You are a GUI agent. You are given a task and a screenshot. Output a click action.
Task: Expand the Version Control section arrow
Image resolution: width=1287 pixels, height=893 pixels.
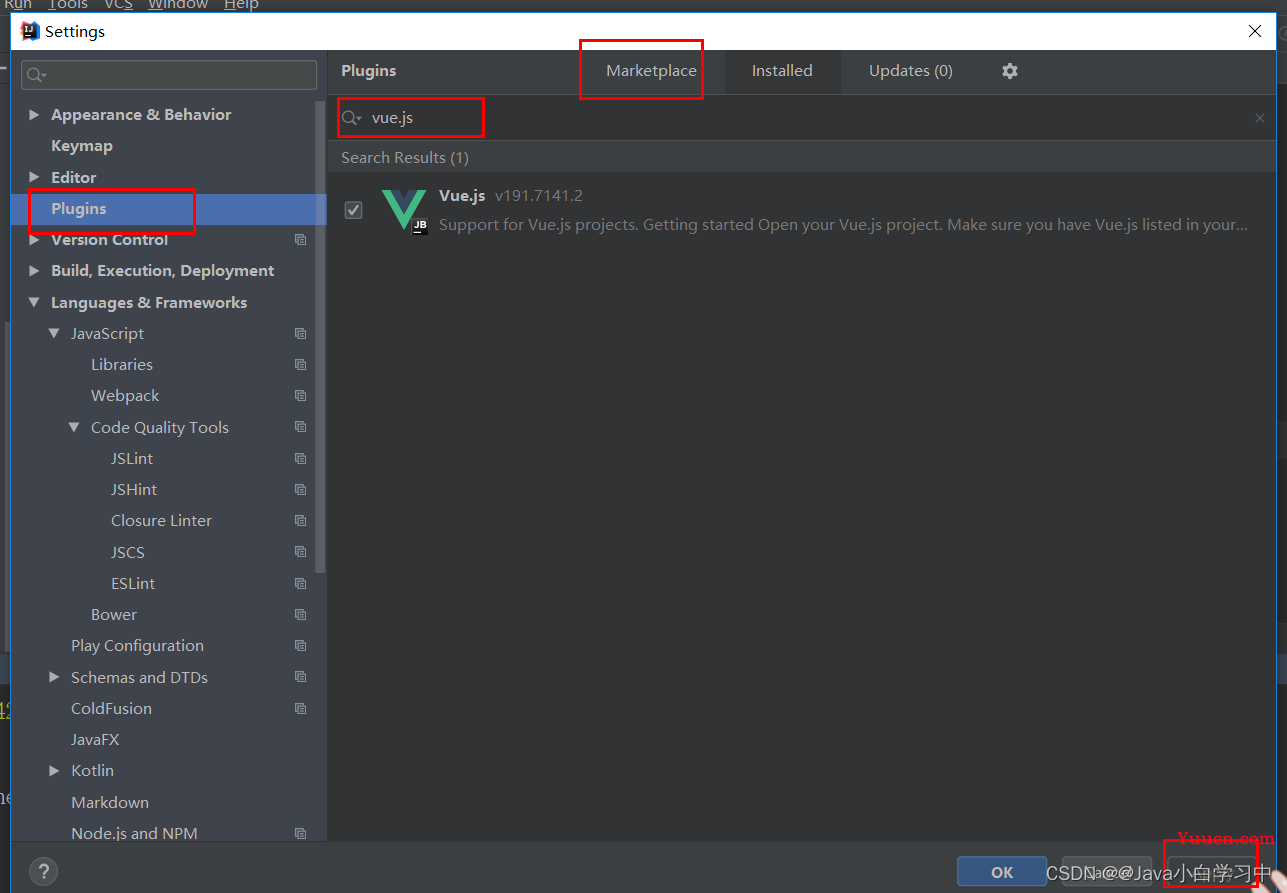(x=34, y=240)
